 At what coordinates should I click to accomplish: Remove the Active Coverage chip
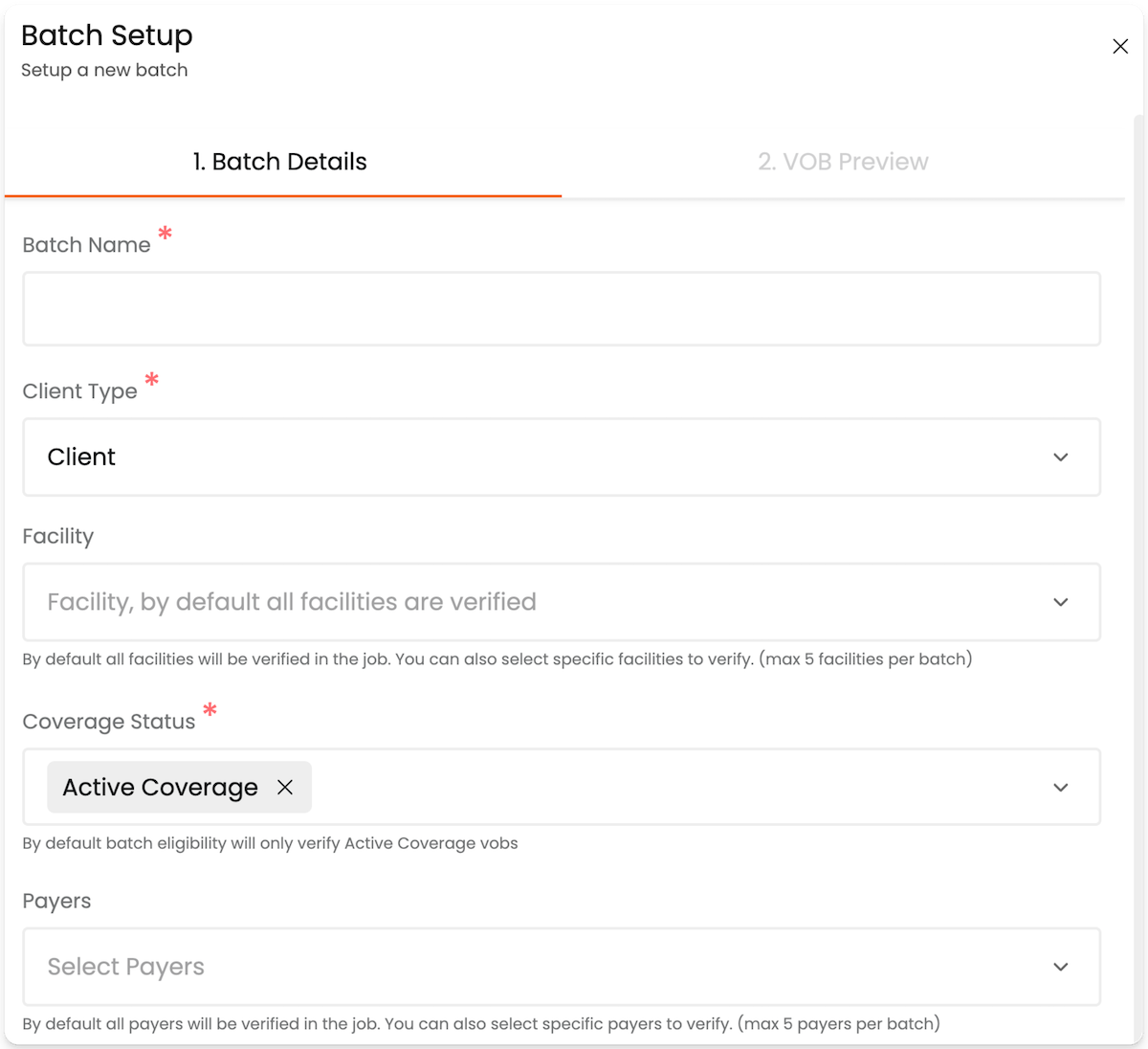(285, 787)
